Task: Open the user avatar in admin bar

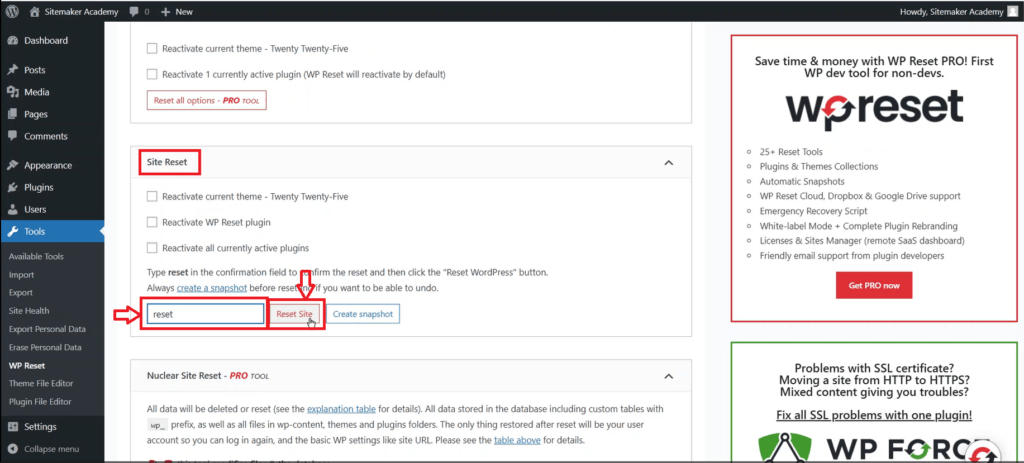Action: coord(1012,12)
